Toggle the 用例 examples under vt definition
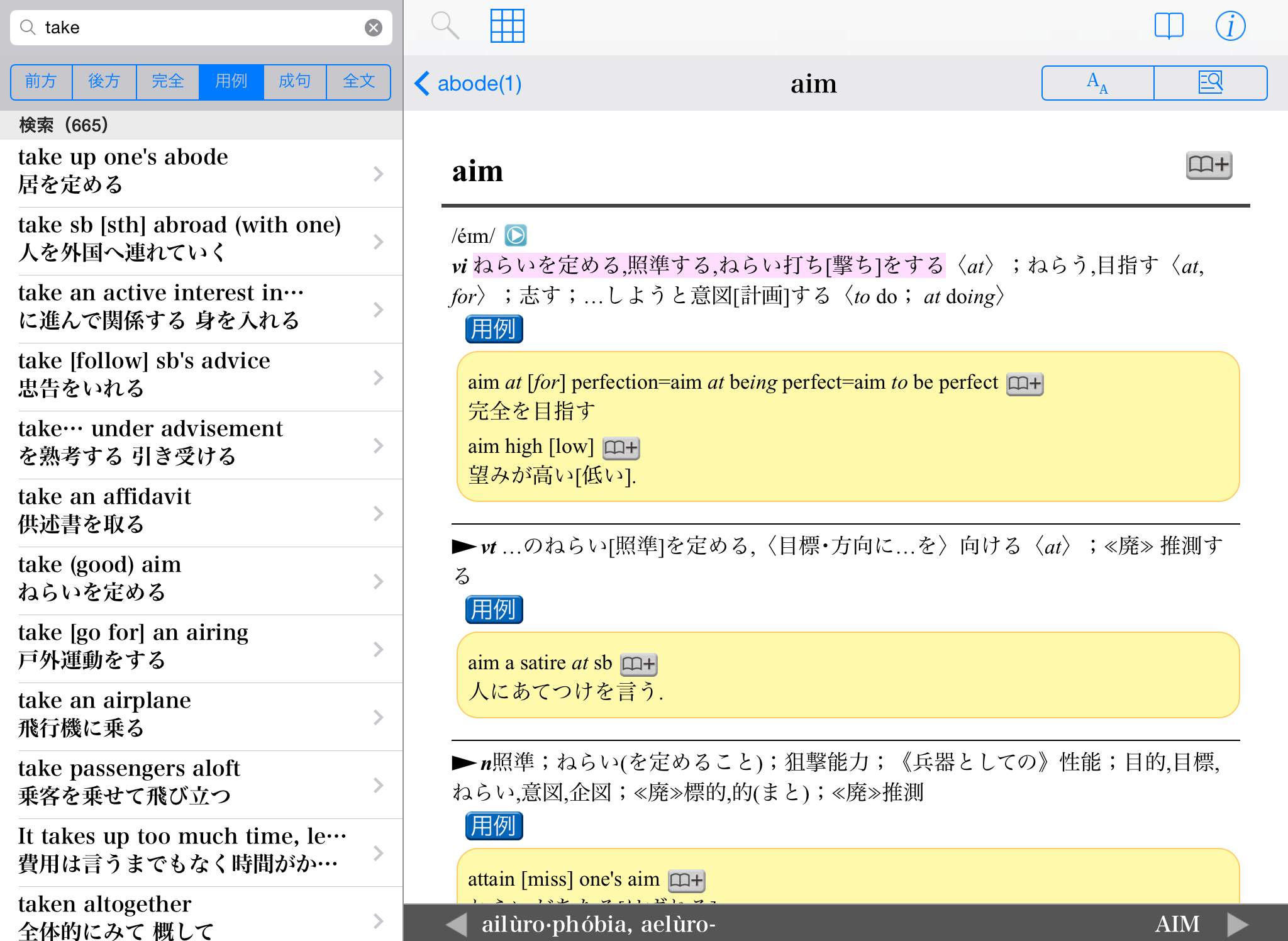 494,610
